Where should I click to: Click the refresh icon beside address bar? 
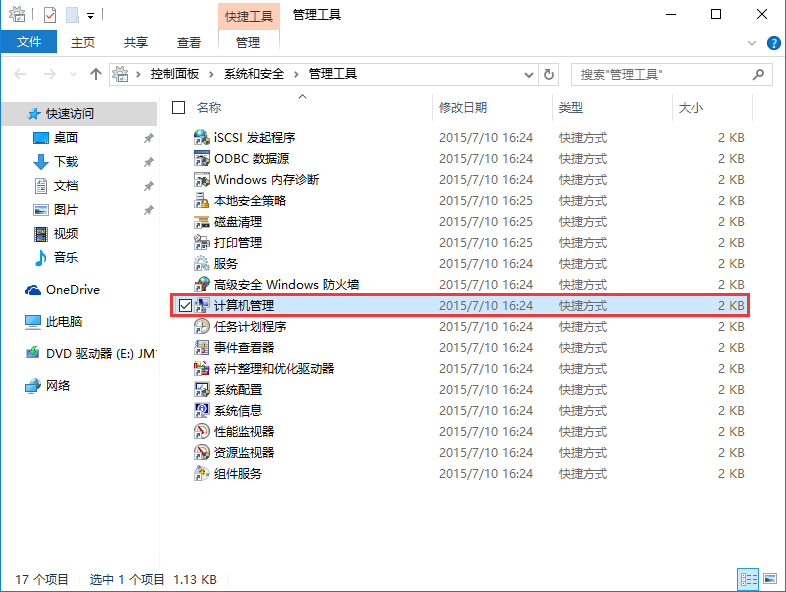[548, 74]
